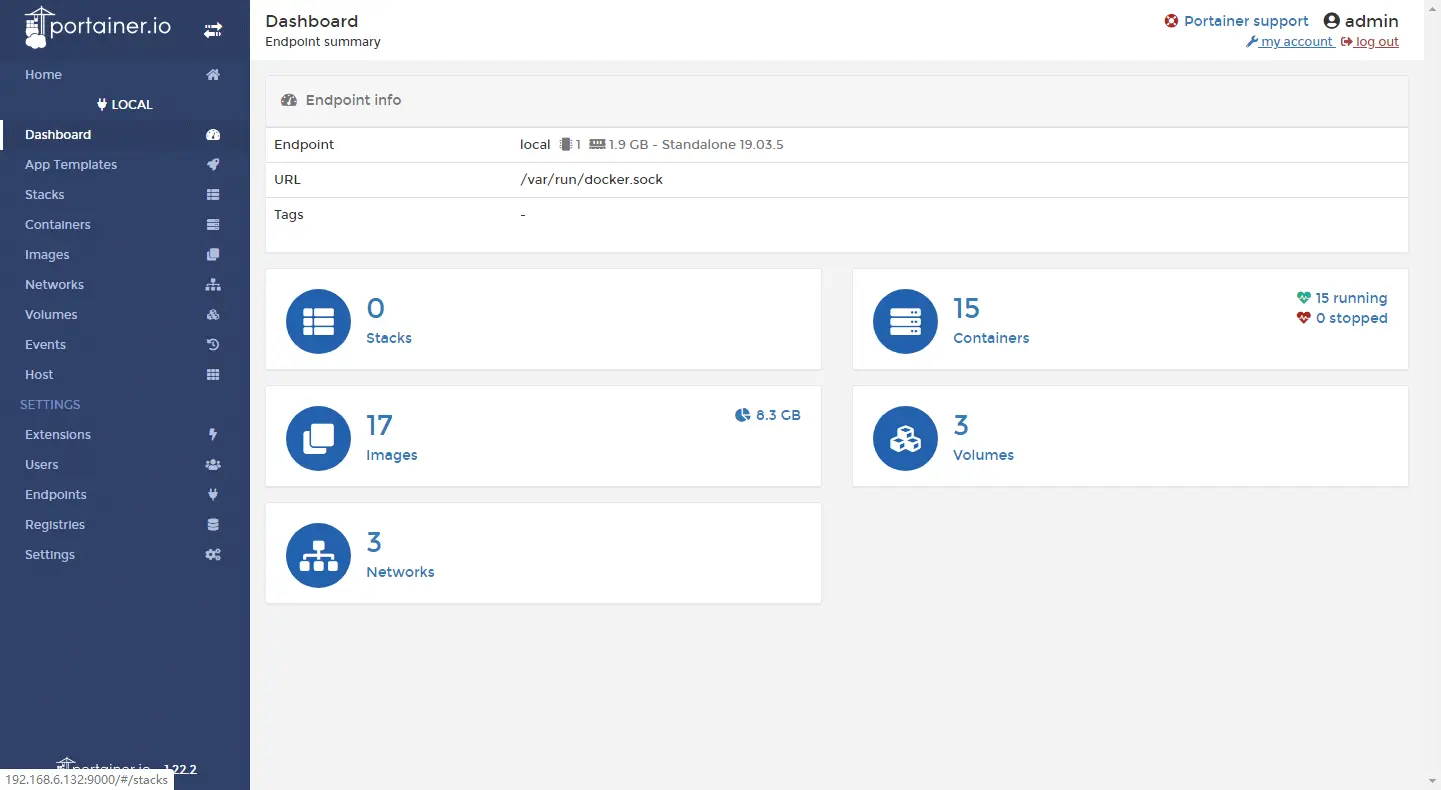Click the Registries database icon
The image size is (1441, 790).
(x=213, y=525)
